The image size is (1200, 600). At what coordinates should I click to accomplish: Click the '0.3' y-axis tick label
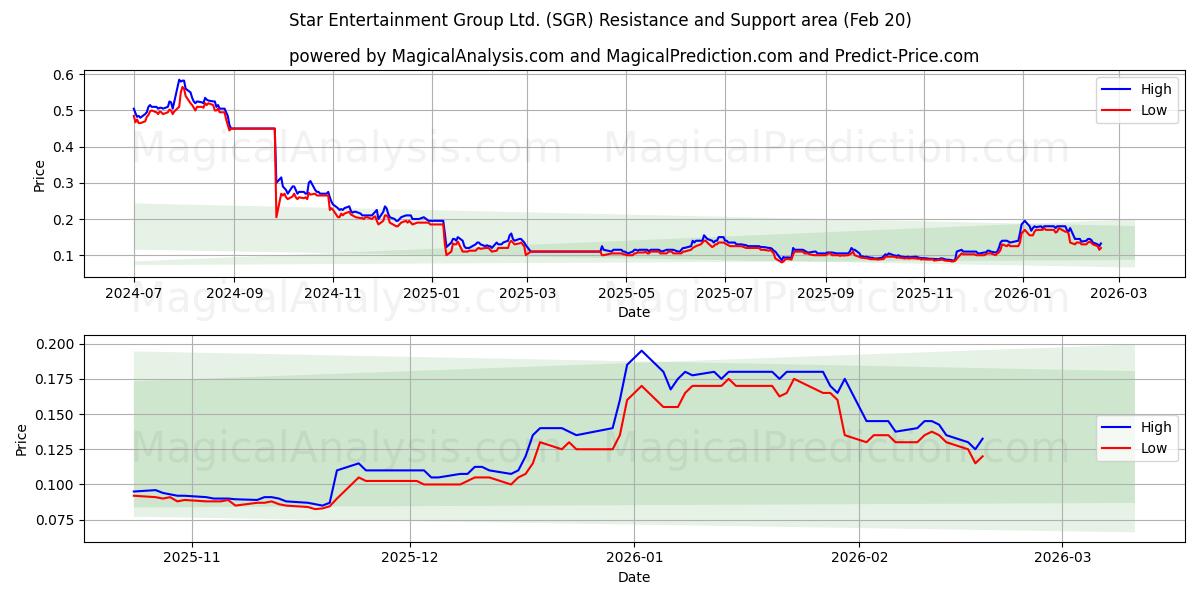(x=64, y=183)
